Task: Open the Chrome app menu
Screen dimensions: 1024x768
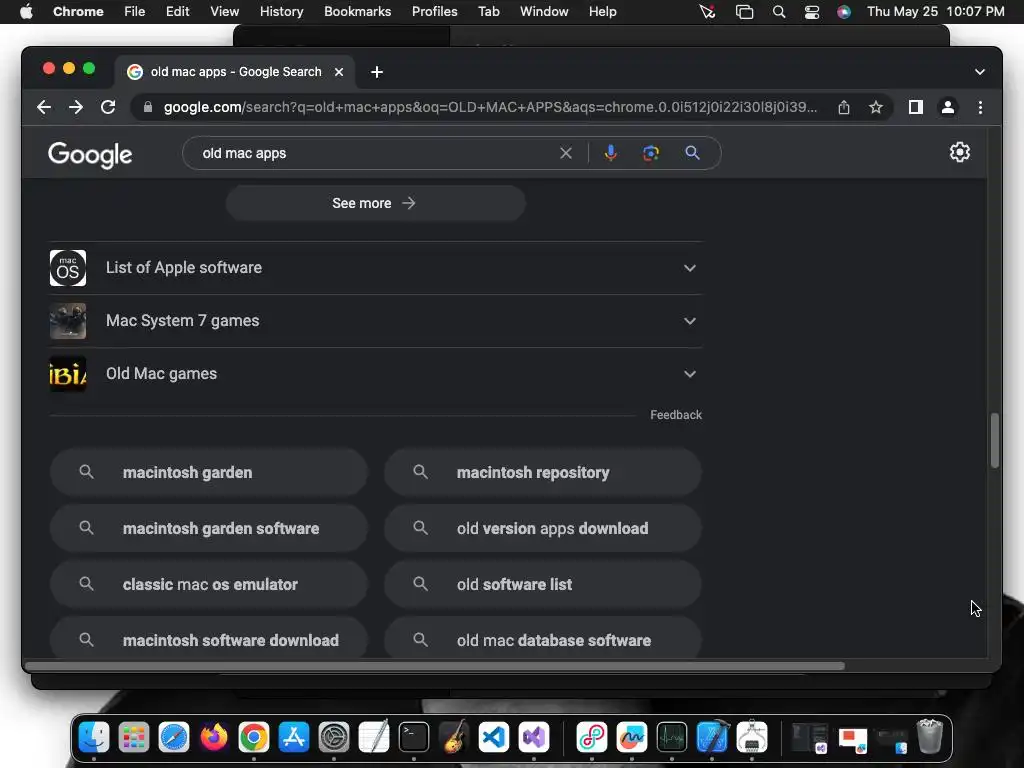Action: (x=78, y=11)
